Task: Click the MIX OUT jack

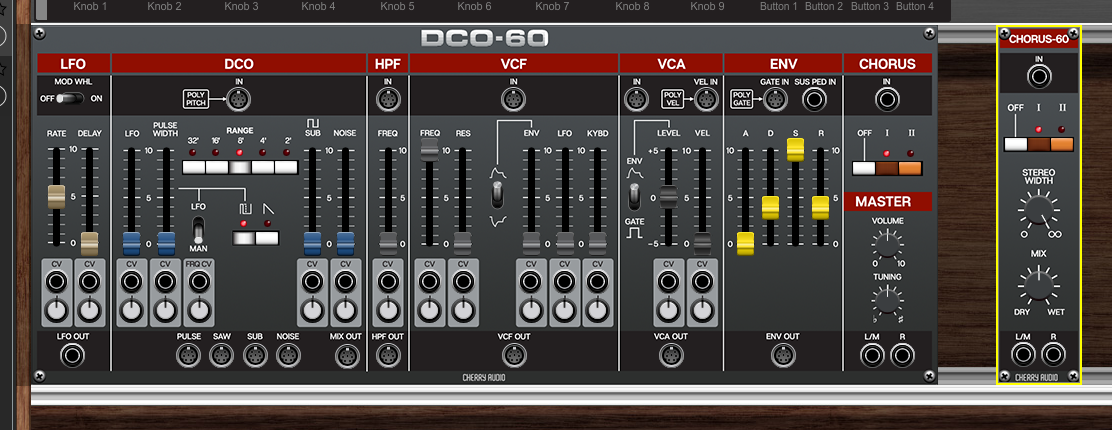Action: point(345,354)
